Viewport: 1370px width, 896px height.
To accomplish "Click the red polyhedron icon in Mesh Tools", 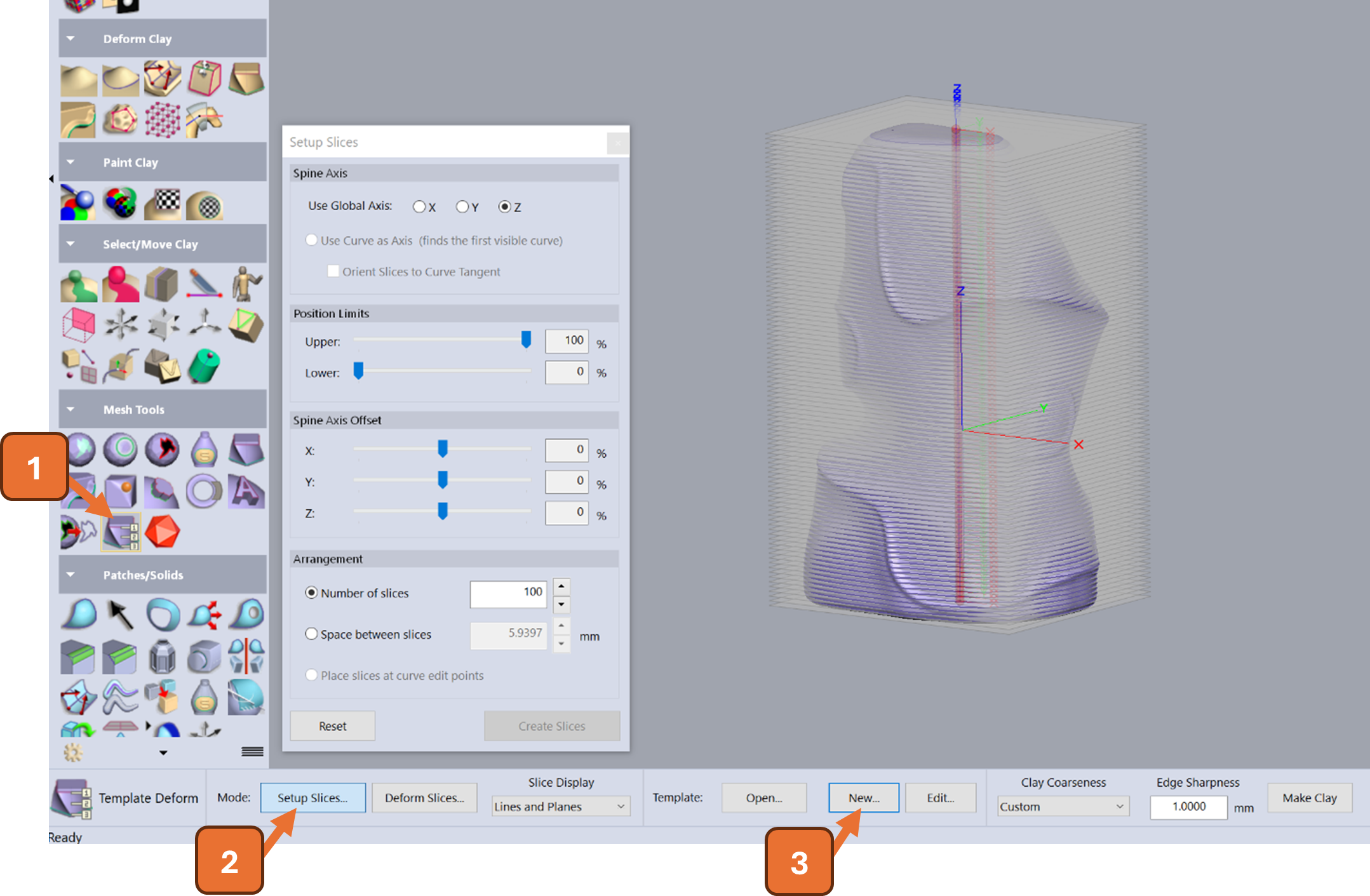I will pyautogui.click(x=163, y=532).
